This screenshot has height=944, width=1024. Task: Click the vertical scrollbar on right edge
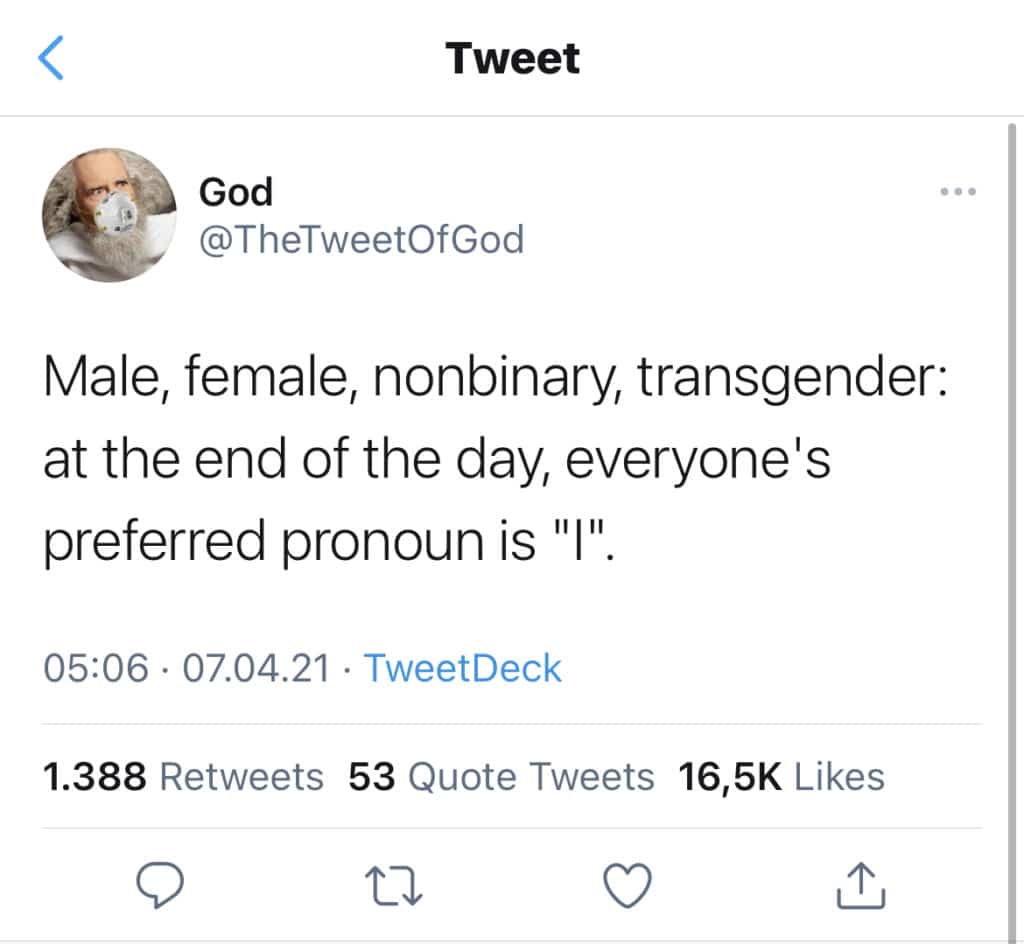tap(1012, 530)
